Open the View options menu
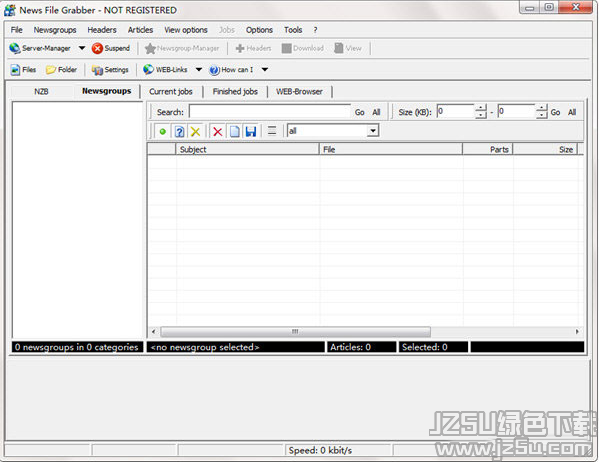The image size is (599, 462). 186,30
